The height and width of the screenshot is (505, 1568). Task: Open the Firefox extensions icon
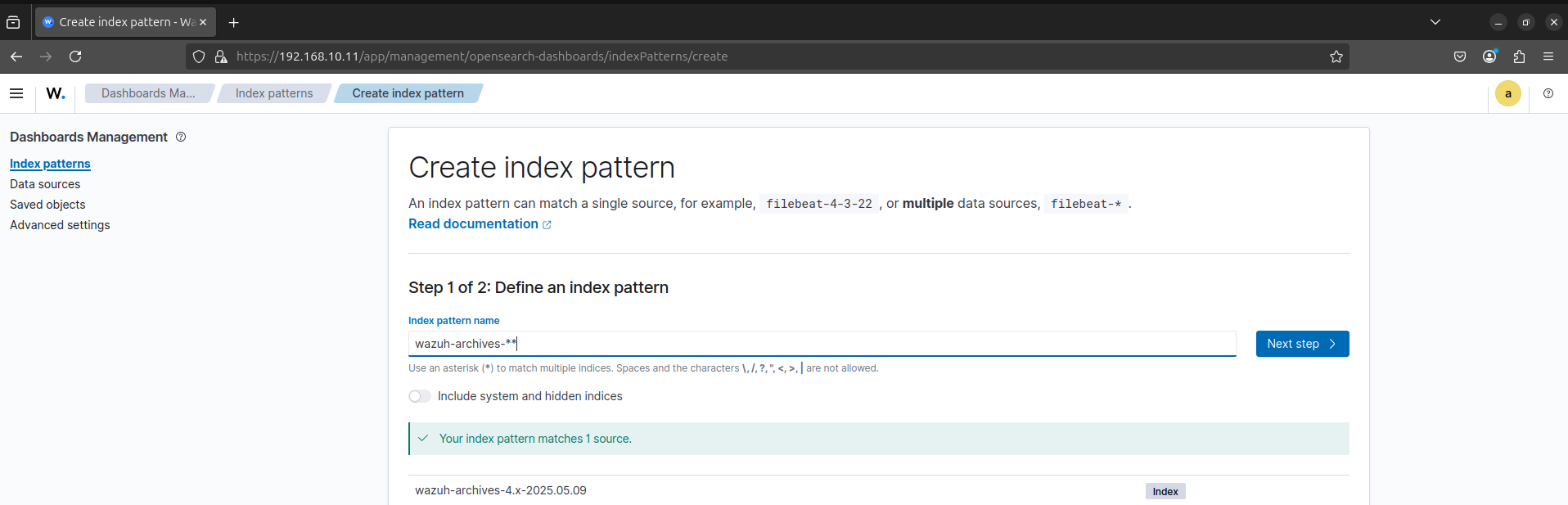1519,56
